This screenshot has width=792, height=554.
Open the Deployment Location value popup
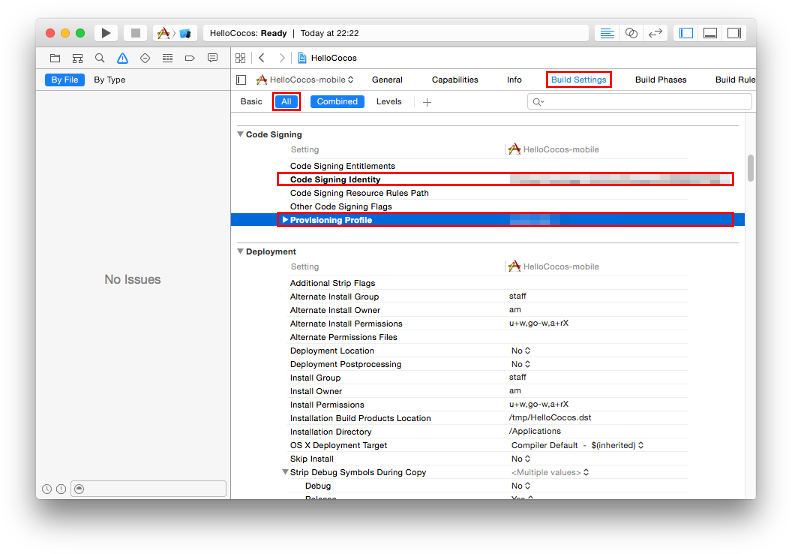[521, 350]
